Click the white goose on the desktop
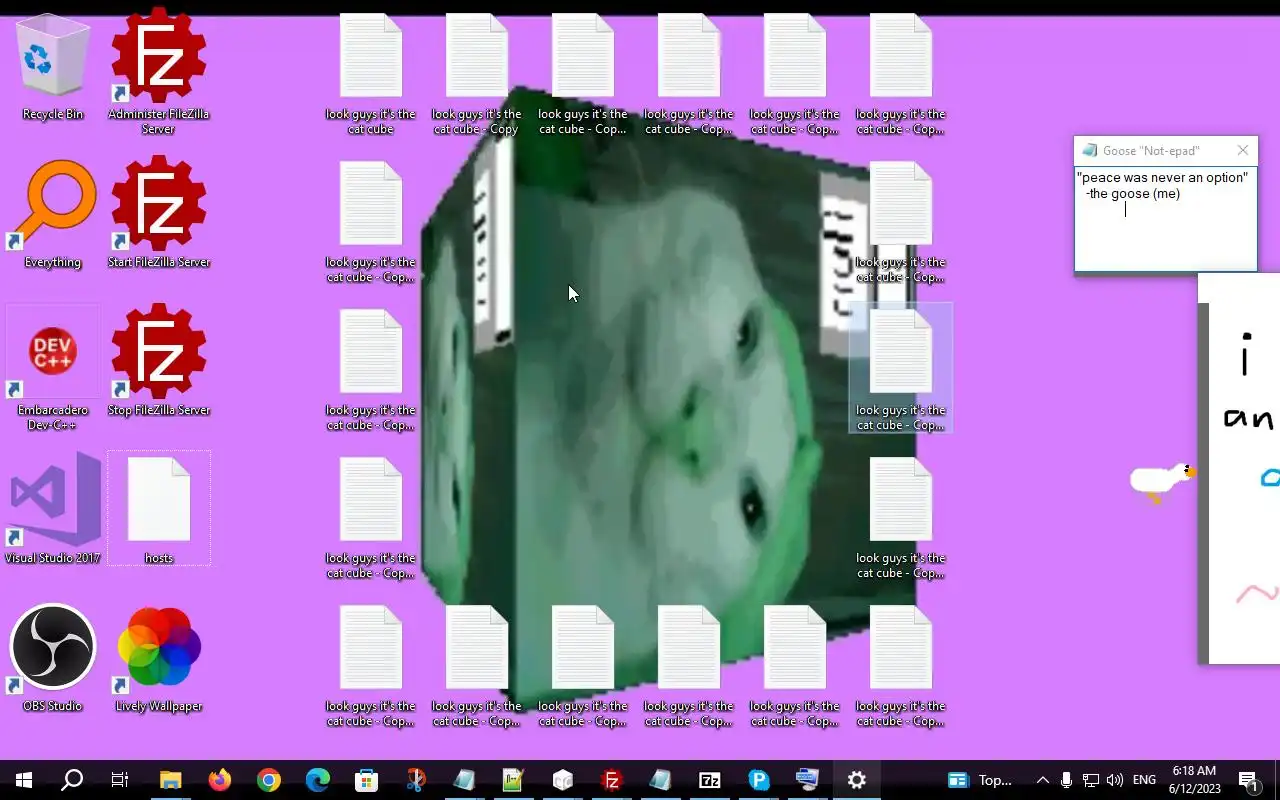The image size is (1280, 800). point(1162,482)
